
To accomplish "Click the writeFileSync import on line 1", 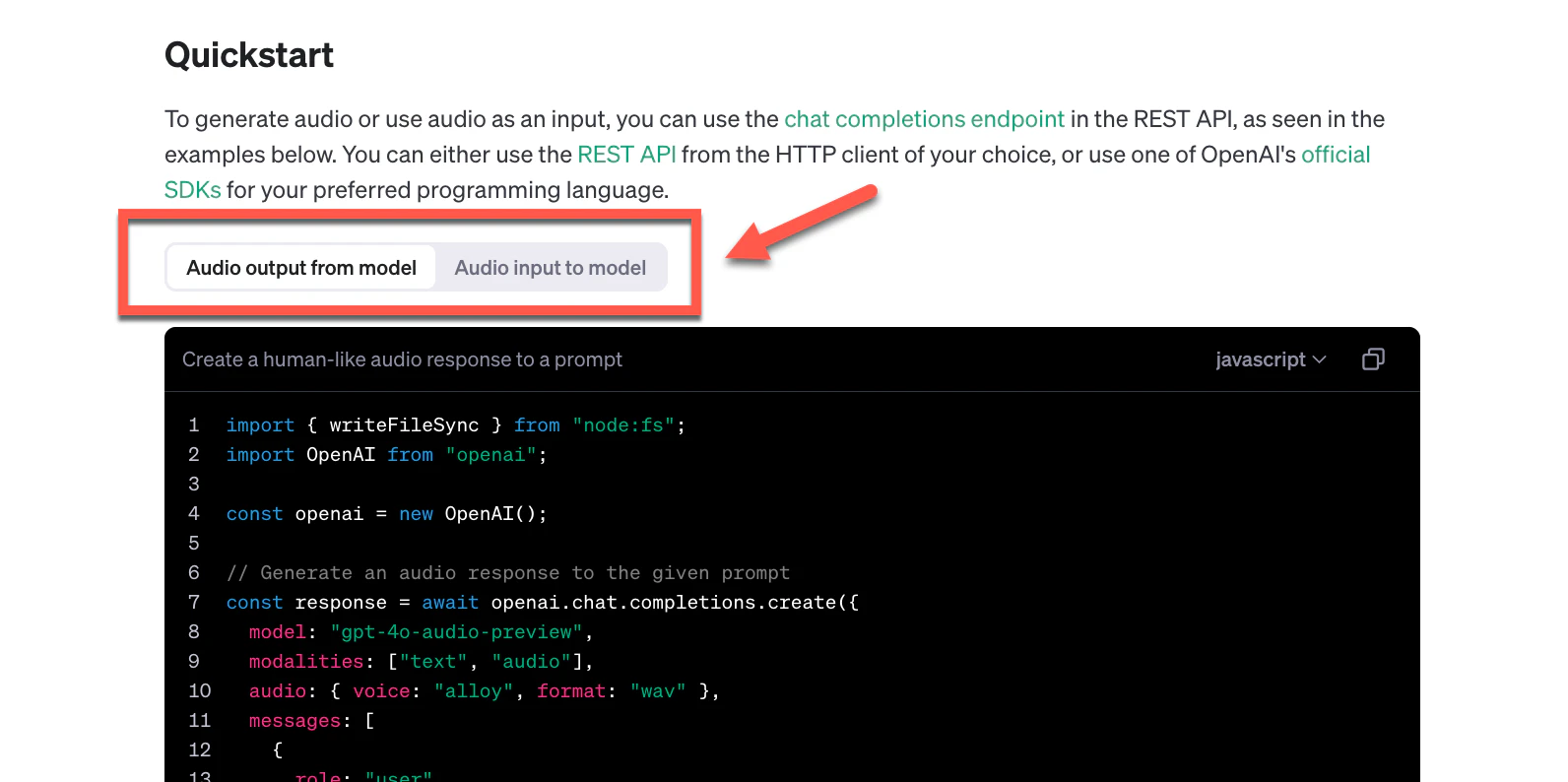I will click(x=404, y=425).
